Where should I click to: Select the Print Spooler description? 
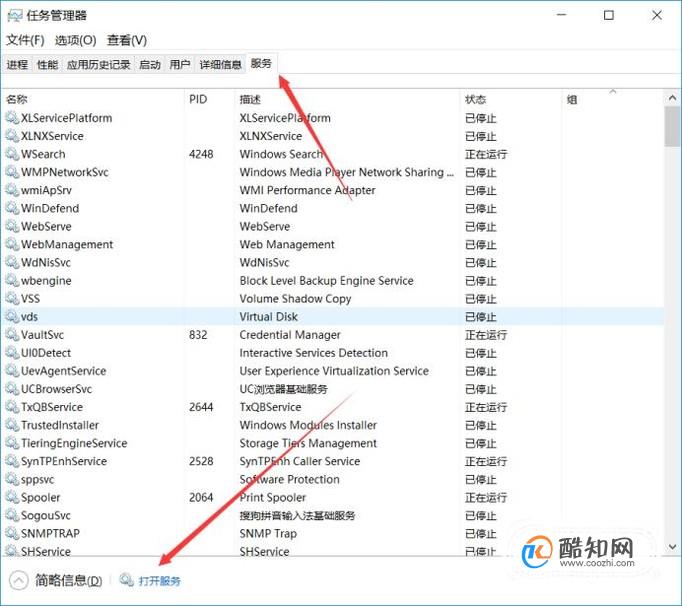pos(272,497)
